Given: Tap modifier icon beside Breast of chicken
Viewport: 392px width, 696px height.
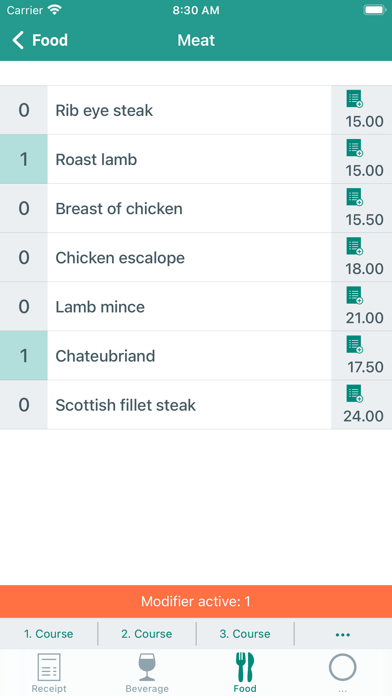Looking at the screenshot, I should pyautogui.click(x=355, y=197).
